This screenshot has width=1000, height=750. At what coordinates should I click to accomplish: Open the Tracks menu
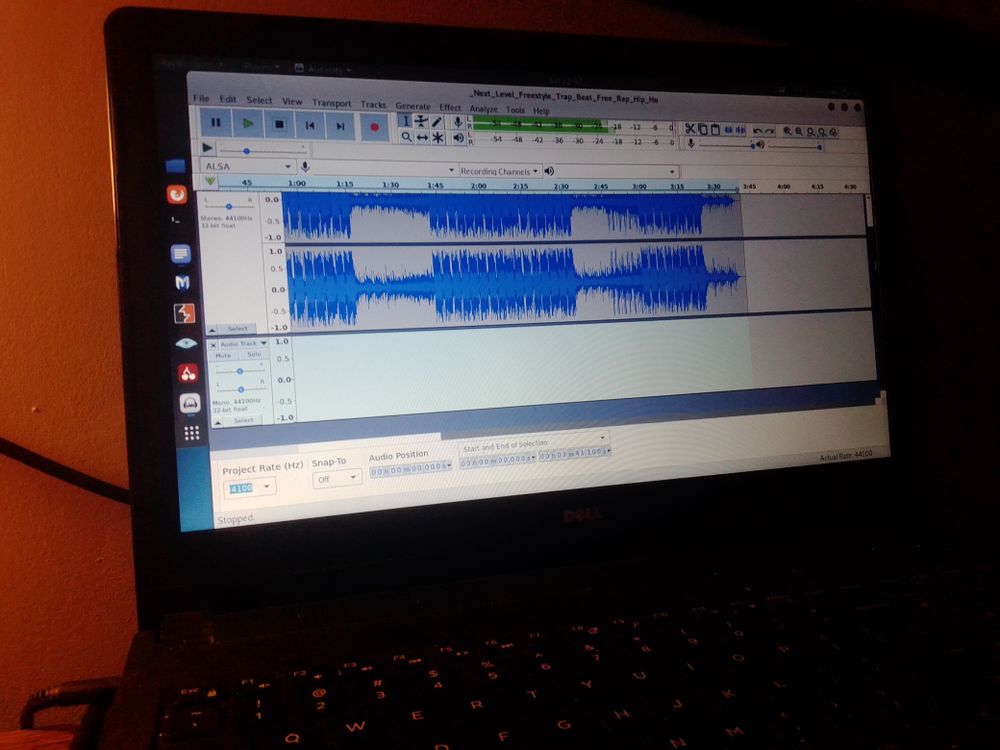click(373, 104)
